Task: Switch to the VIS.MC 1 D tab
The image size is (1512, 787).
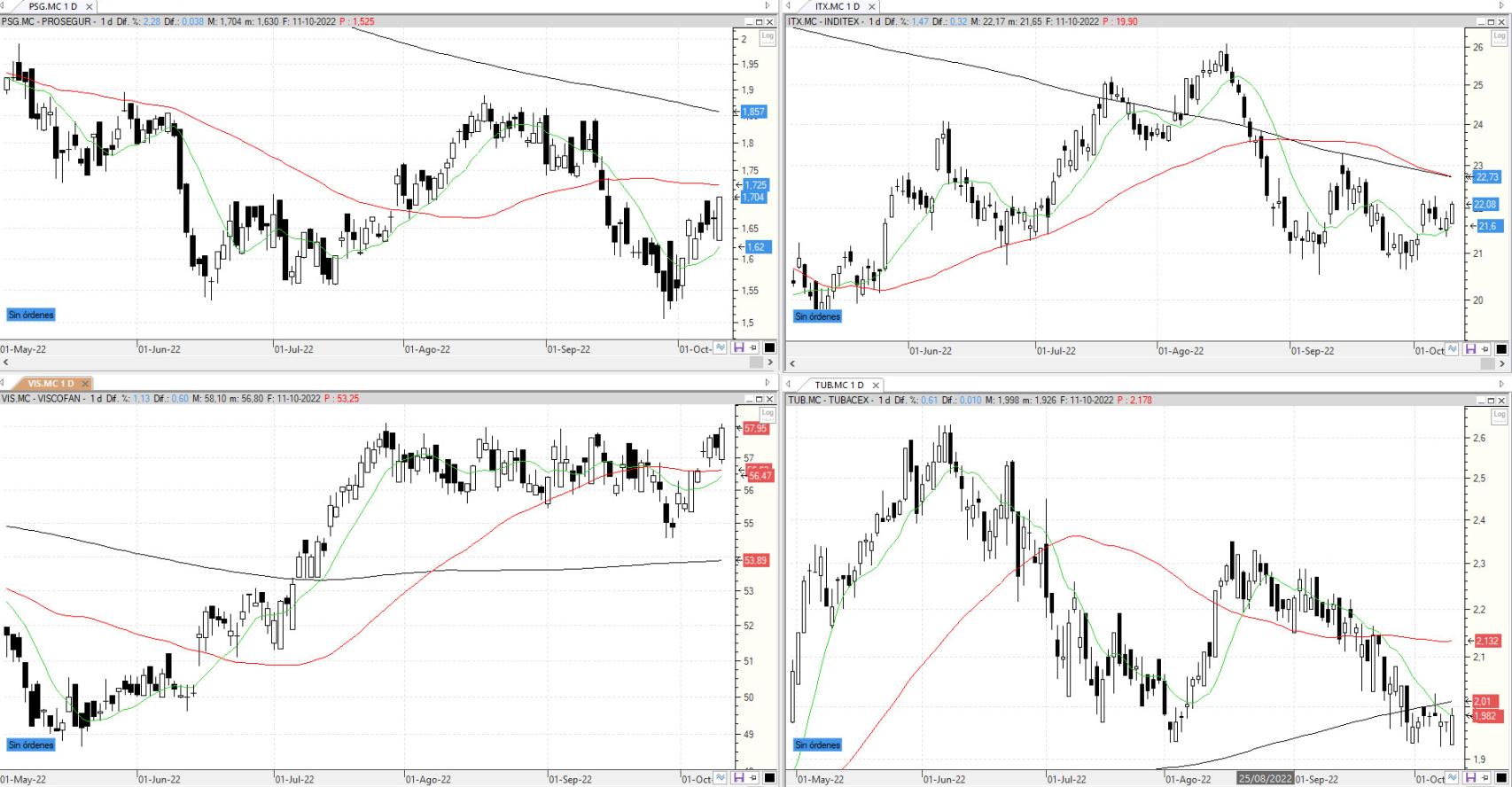Action: 51,384
